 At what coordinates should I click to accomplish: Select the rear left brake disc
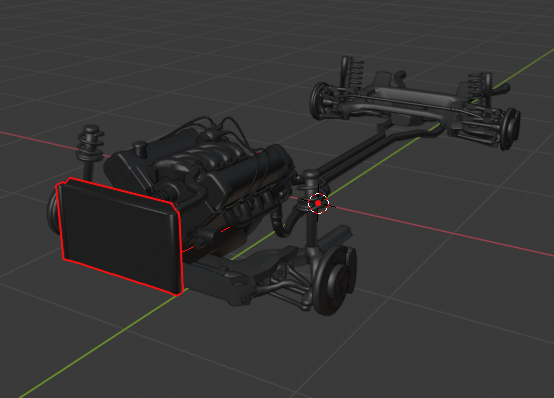point(318,101)
